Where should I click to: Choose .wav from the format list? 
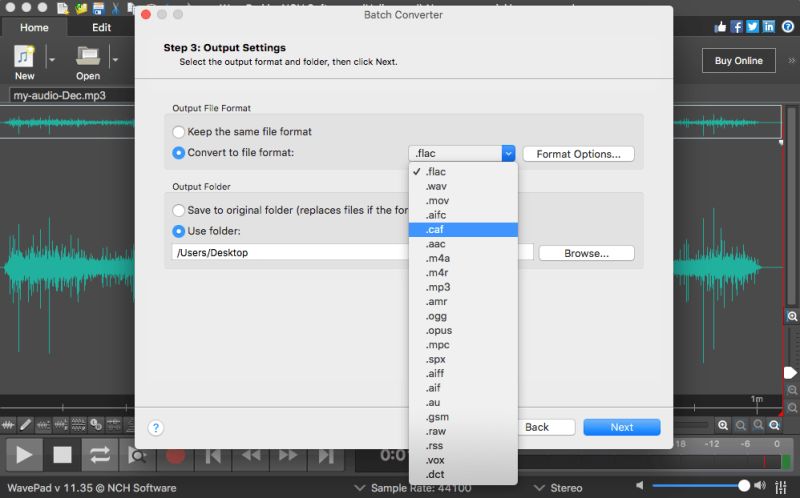463,186
